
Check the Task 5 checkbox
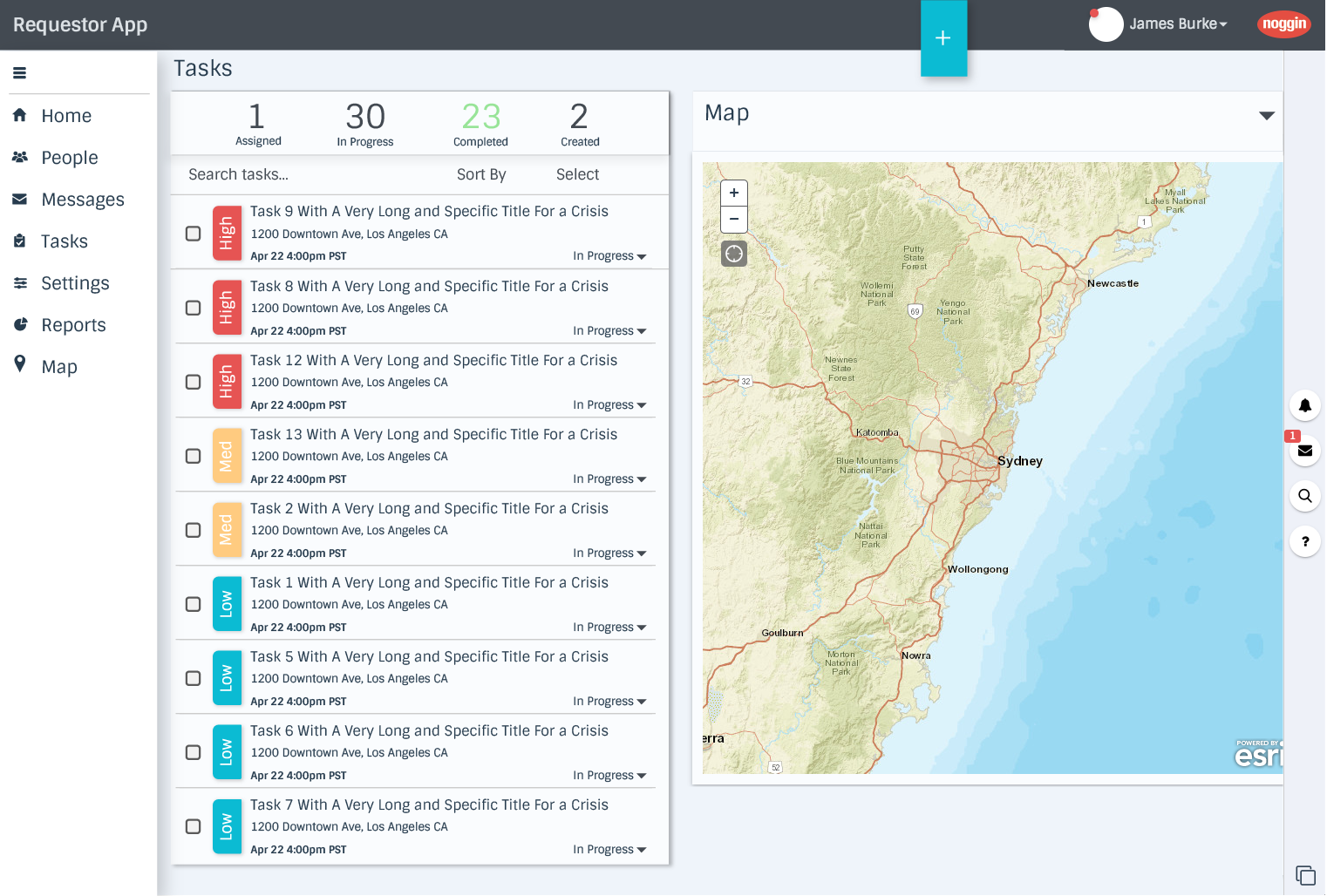194,678
